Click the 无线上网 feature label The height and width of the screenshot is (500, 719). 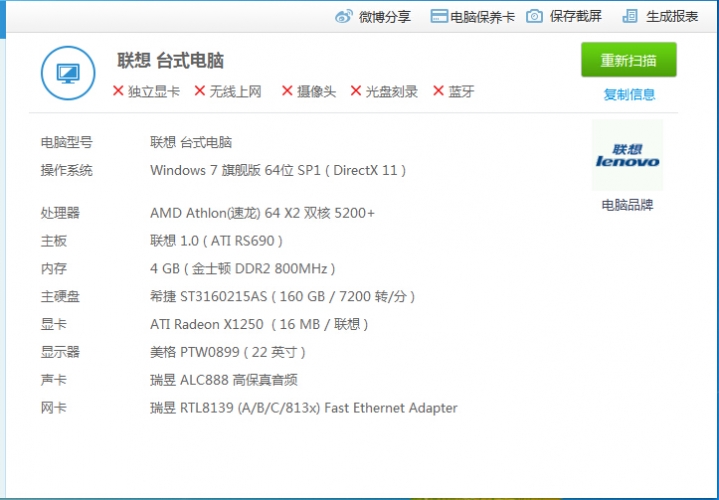pos(236,92)
